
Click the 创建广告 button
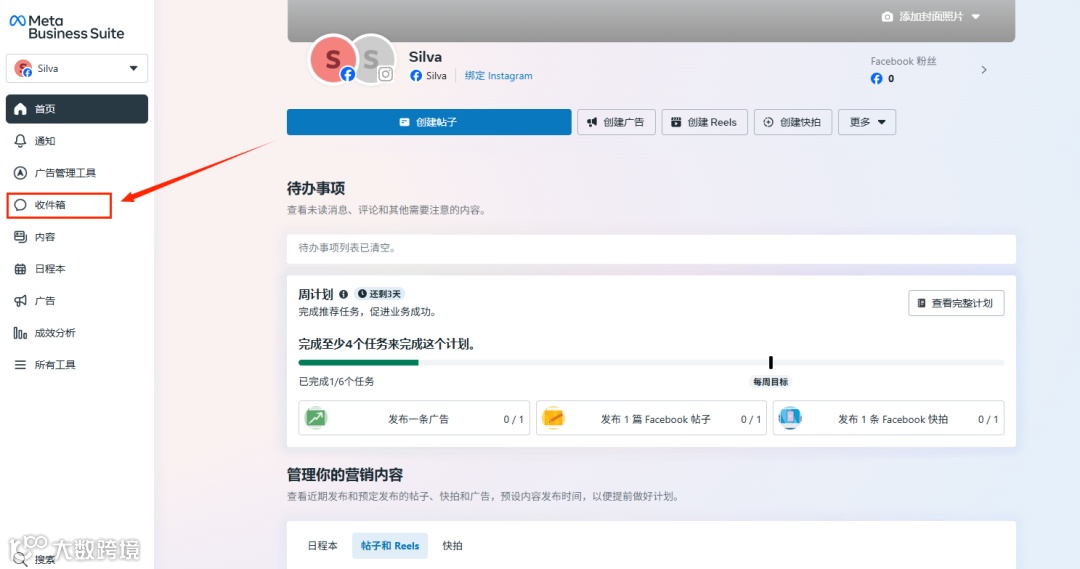pos(616,122)
